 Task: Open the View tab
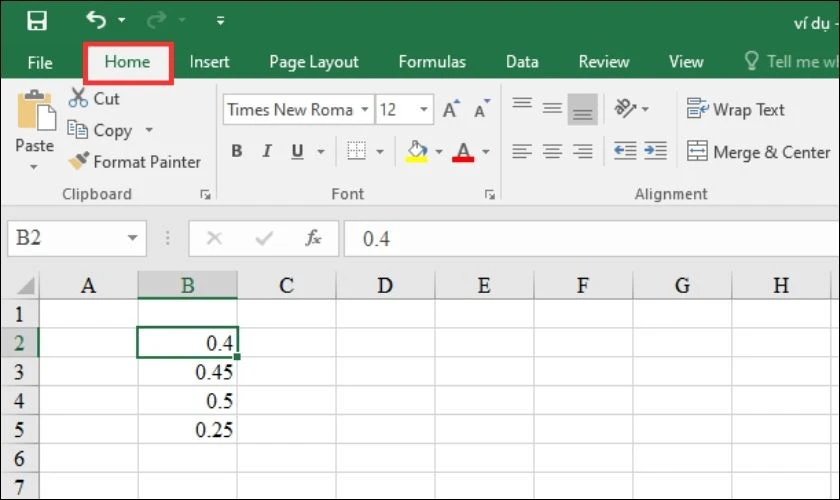pos(686,62)
